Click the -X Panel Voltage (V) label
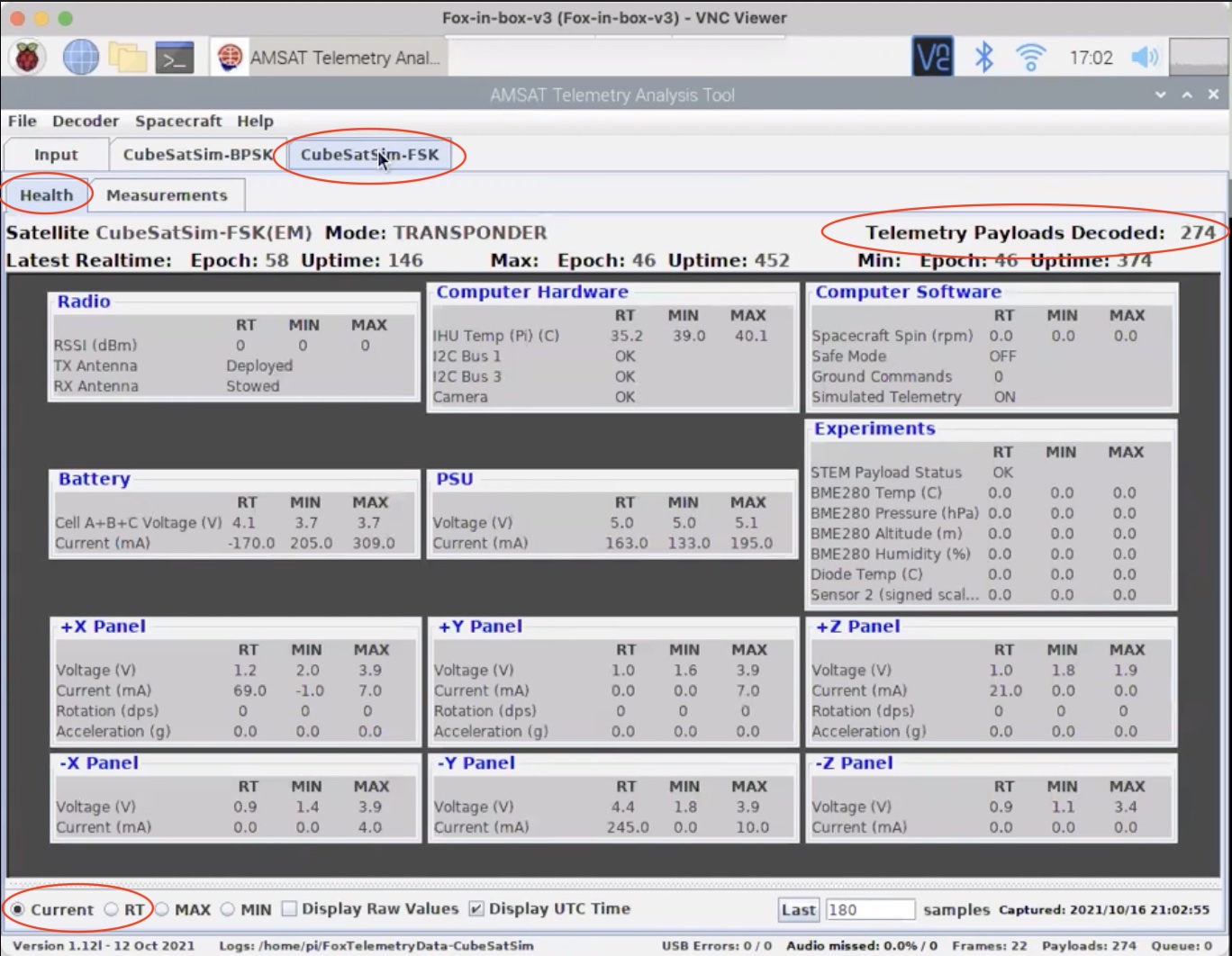Image resolution: width=1232 pixels, height=956 pixels. [96, 807]
